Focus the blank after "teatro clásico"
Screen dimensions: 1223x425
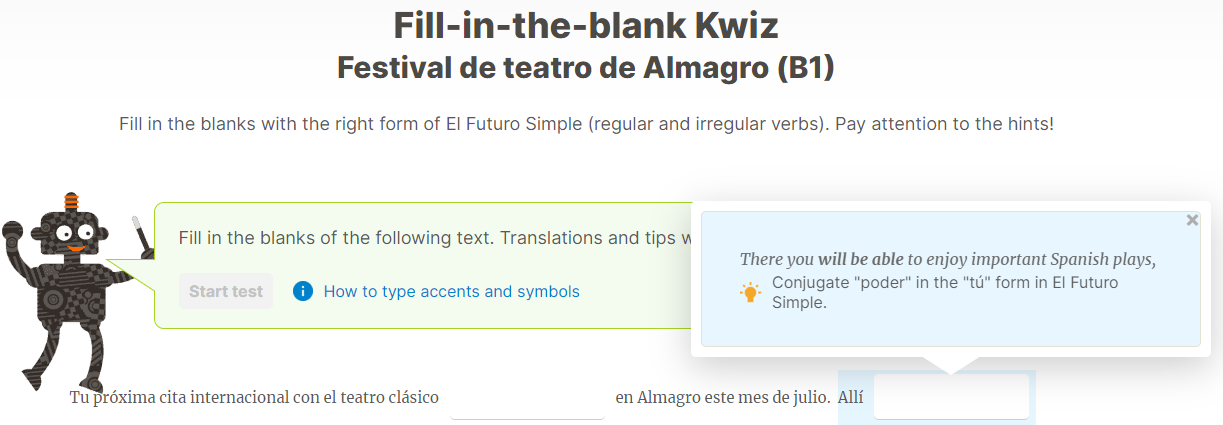(x=527, y=397)
